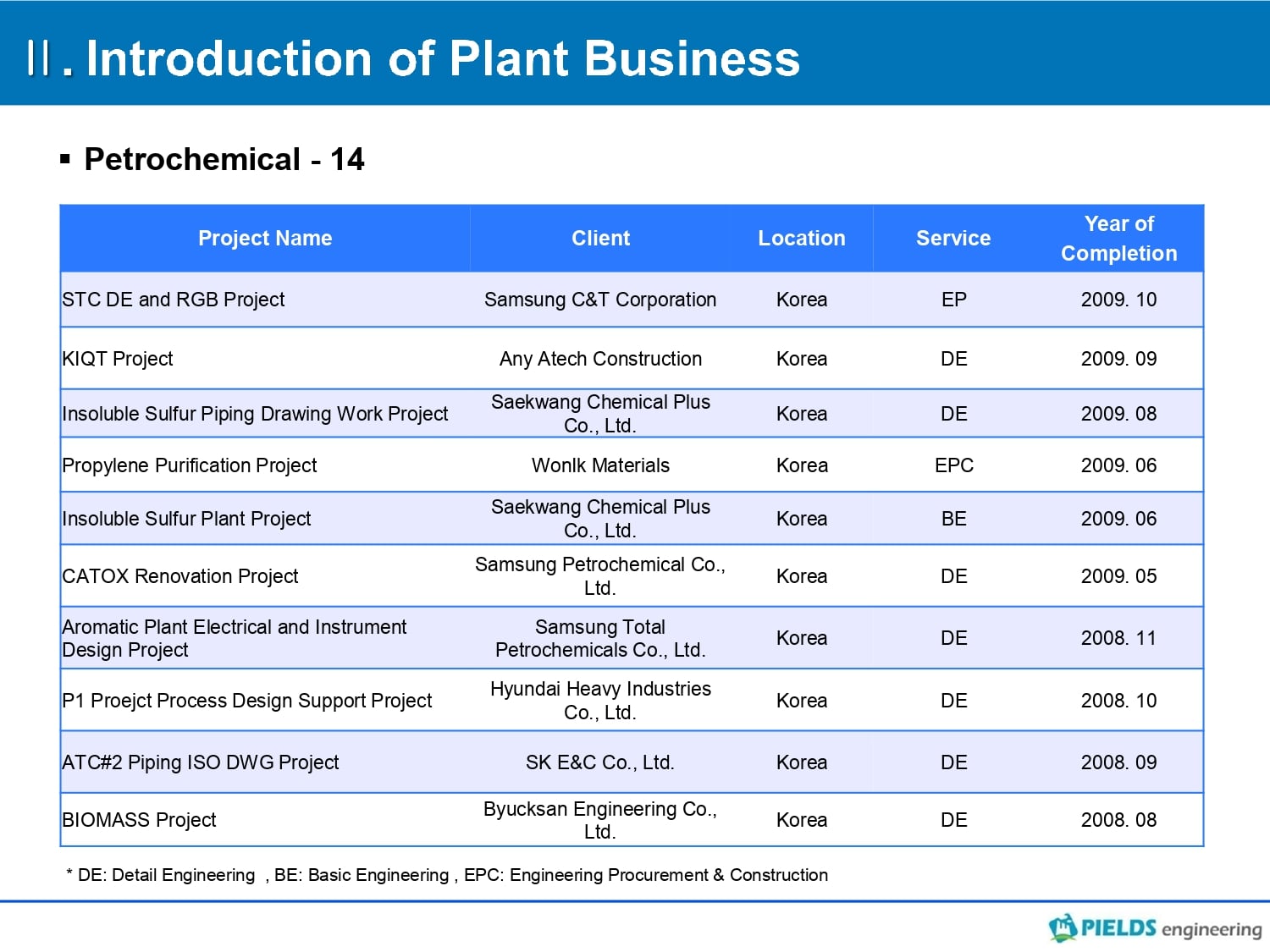Click the 'Service' column header
The height and width of the screenshot is (952, 1270).
pos(953,239)
